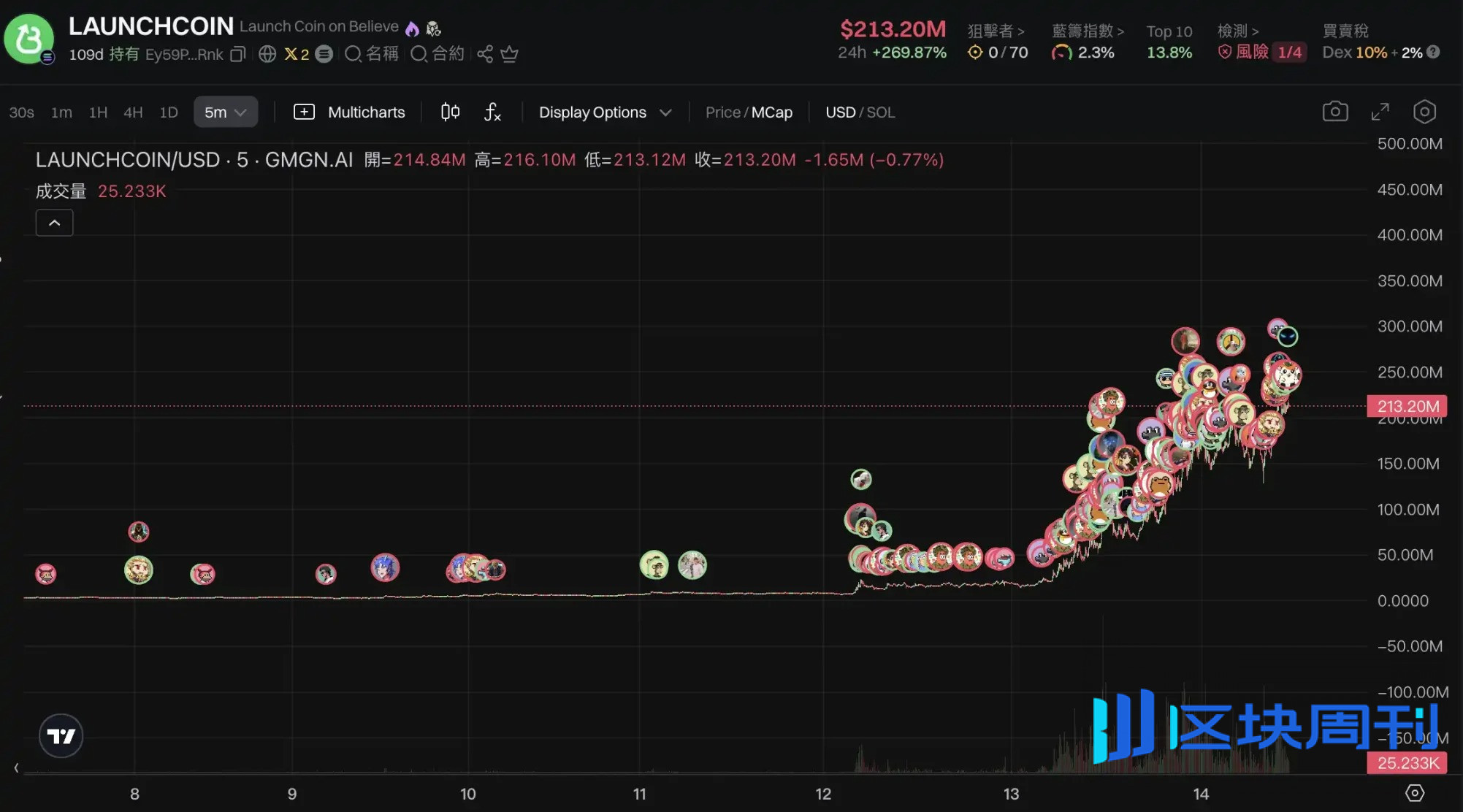Viewport: 1463px width, 812px height.
Task: Click the 500.00M axis label
Action: [x=1410, y=144]
